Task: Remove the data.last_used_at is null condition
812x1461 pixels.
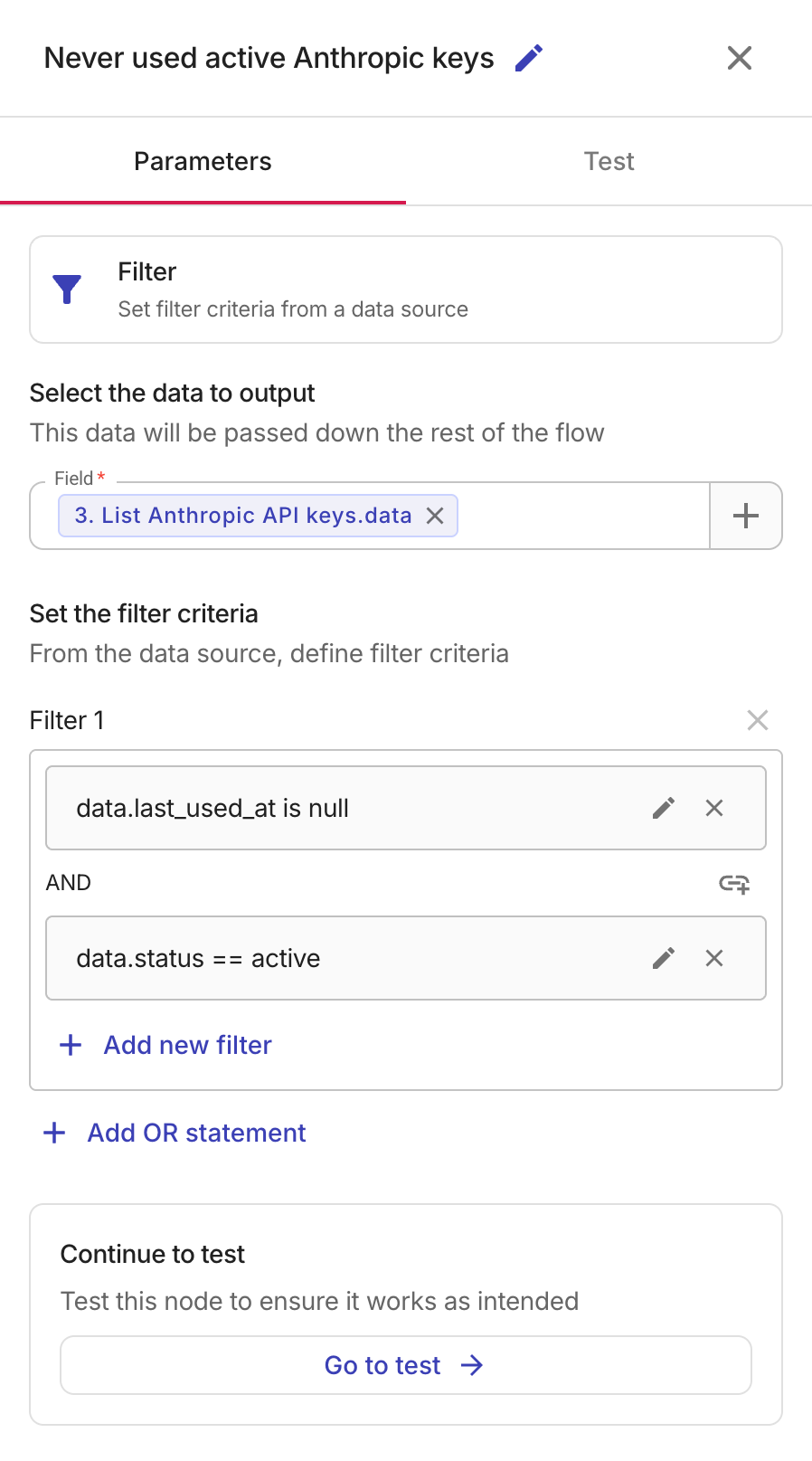Action: (714, 808)
